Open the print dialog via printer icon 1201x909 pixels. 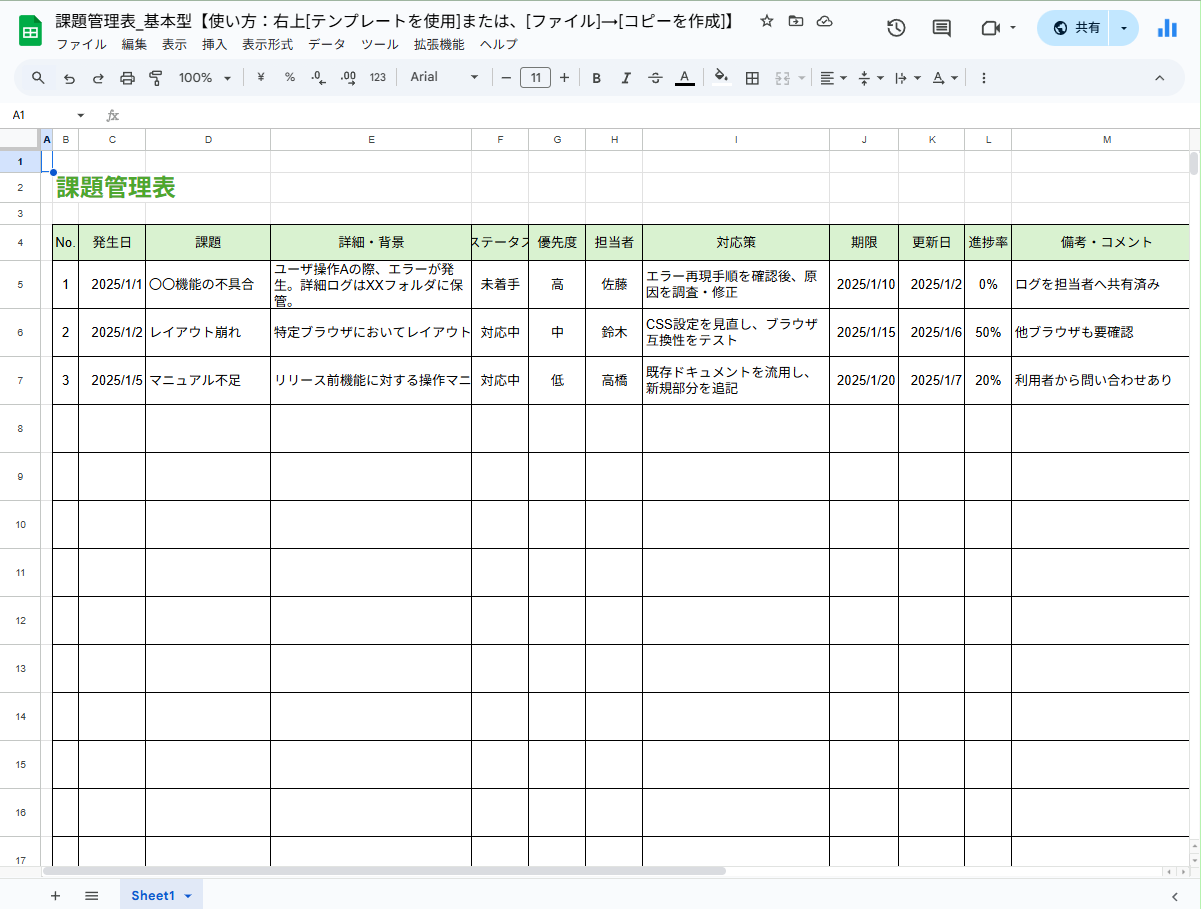[x=128, y=77]
